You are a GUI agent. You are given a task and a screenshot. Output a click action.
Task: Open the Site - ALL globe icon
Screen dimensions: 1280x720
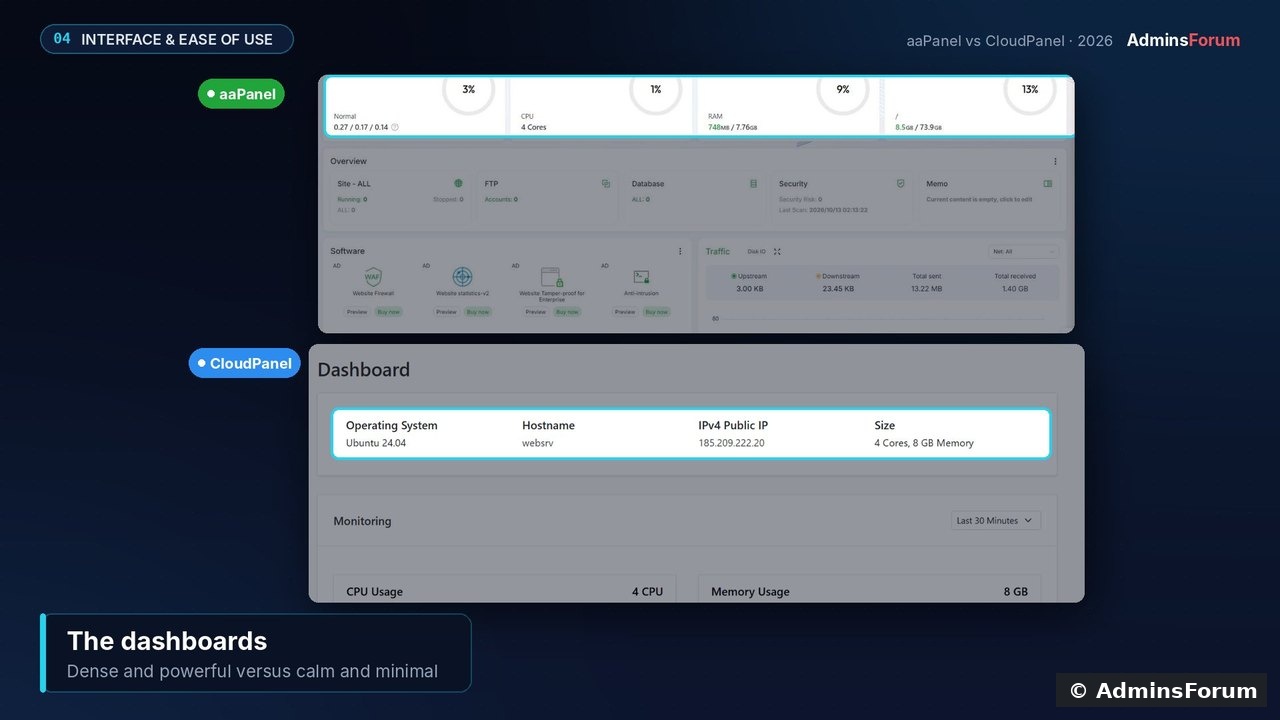(x=458, y=184)
